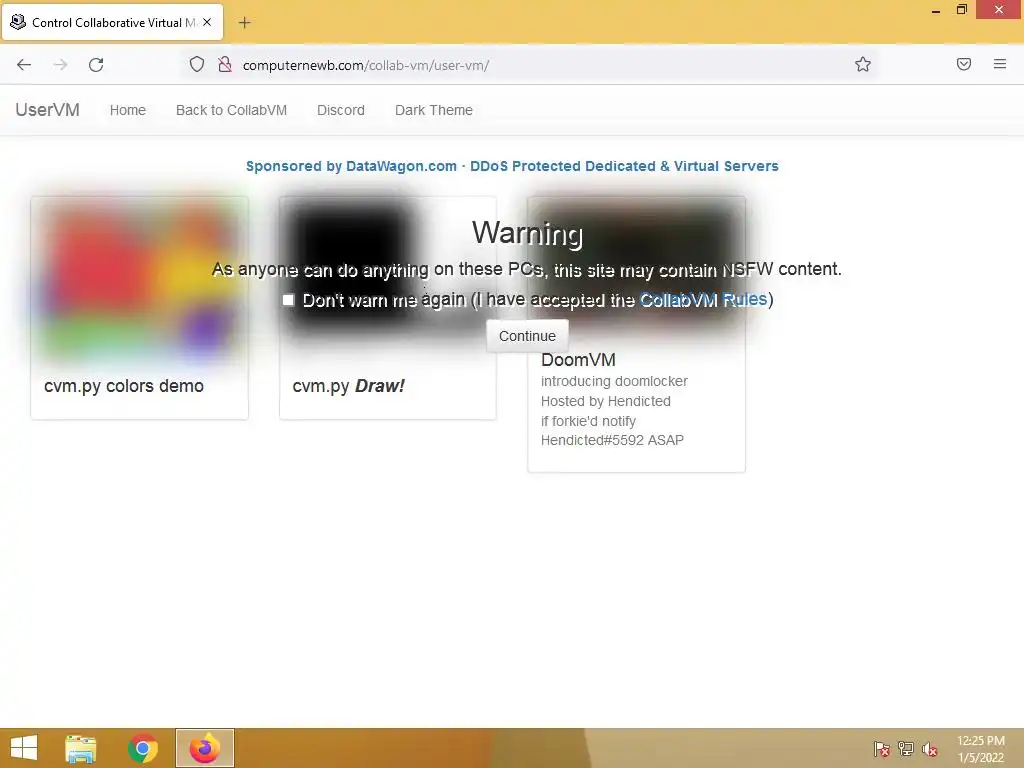
Task: Click Back to CollabVM link
Action: coord(231,110)
